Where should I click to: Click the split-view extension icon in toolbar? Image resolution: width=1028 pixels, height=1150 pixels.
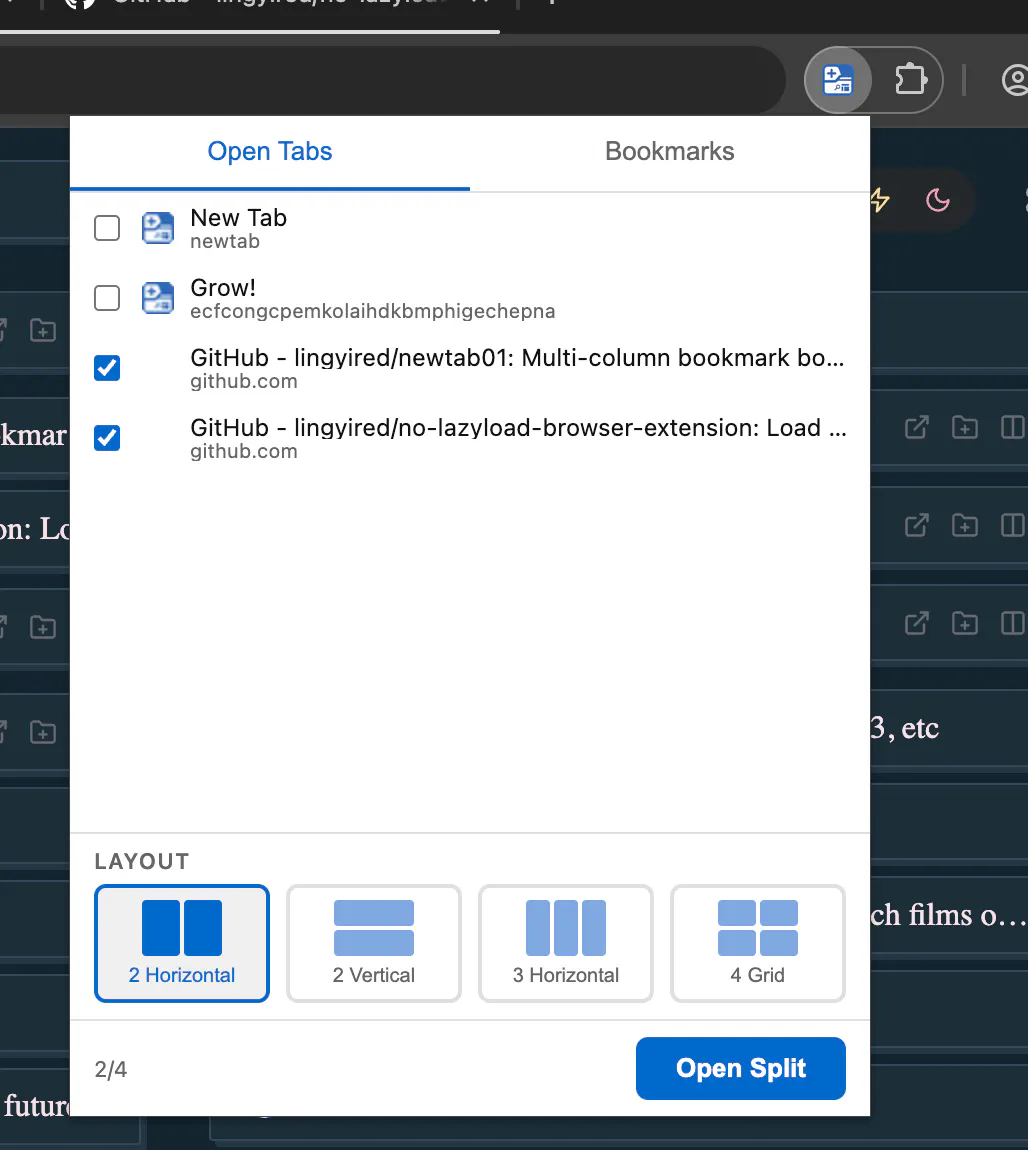coord(837,80)
